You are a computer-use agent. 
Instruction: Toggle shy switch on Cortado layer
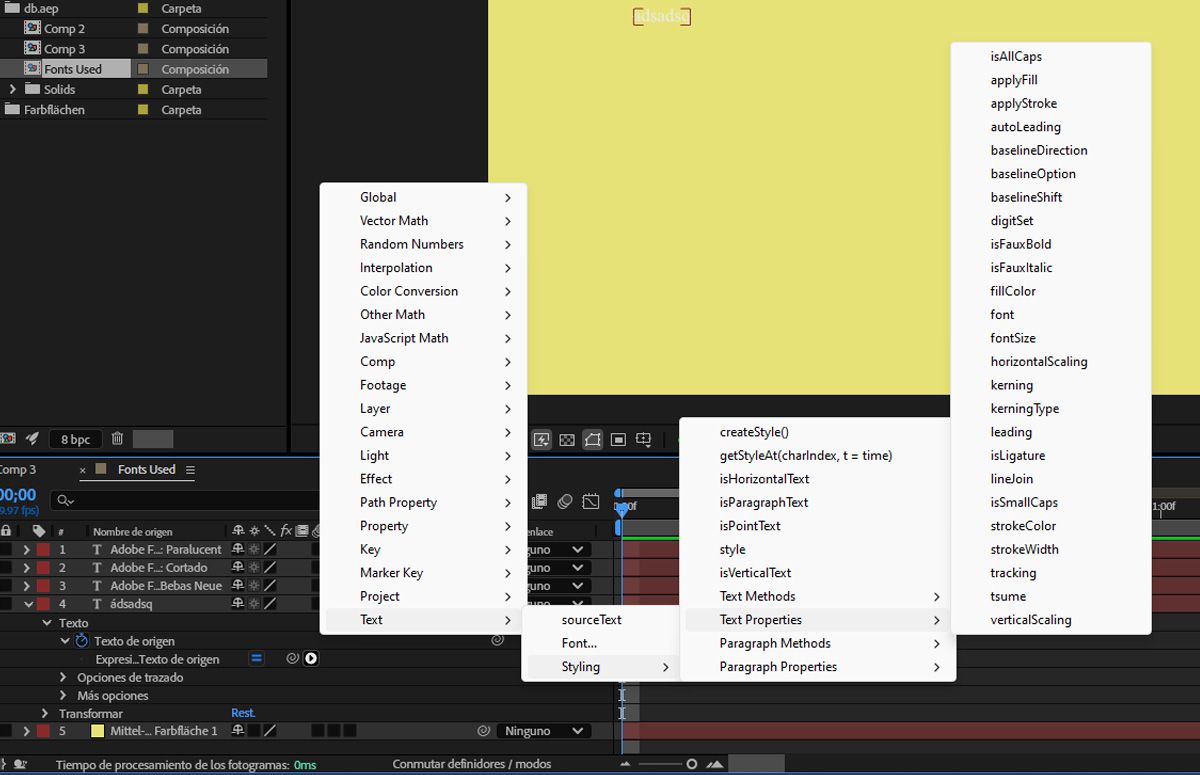[x=238, y=568]
